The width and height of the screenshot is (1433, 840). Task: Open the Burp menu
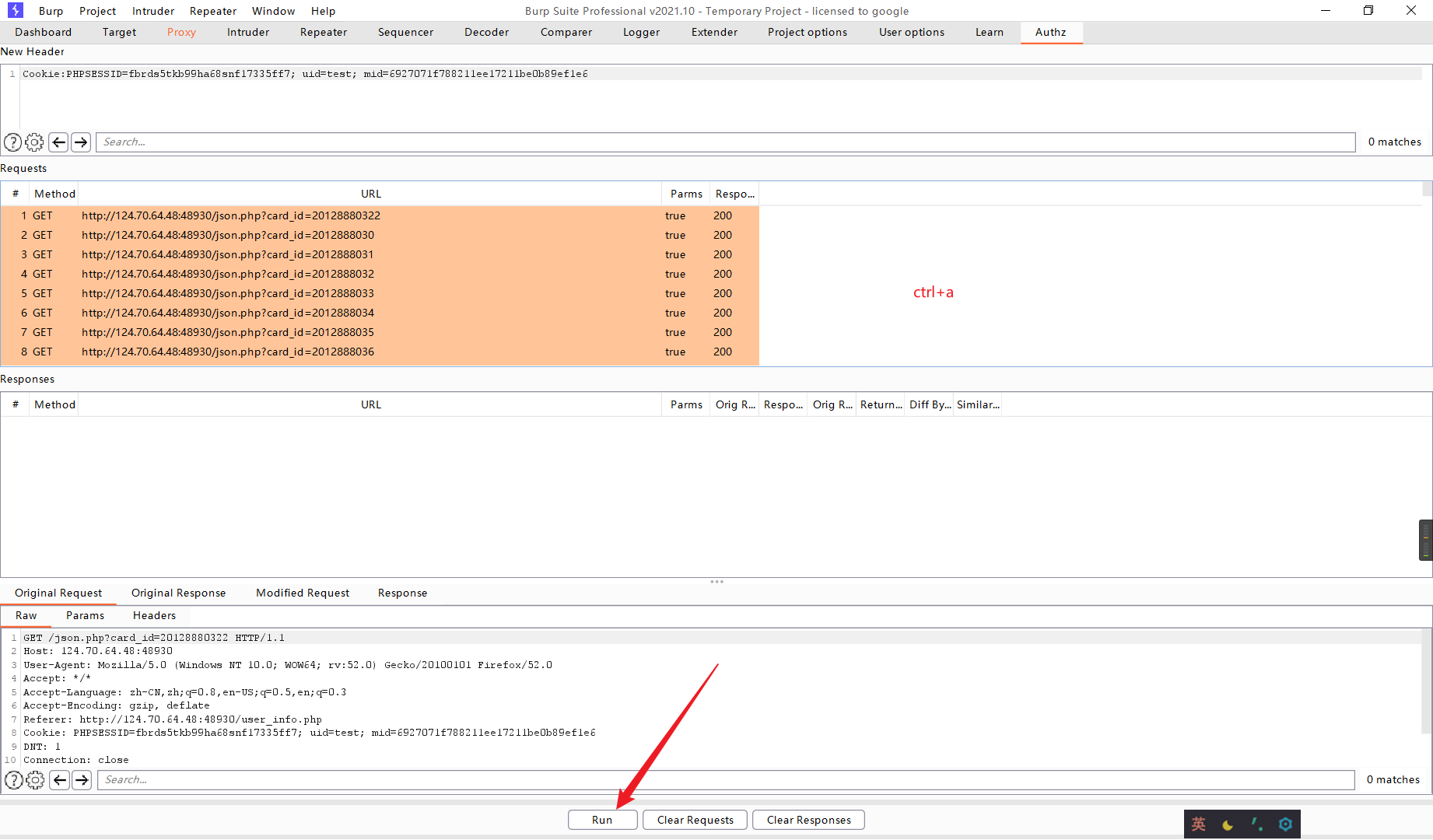[x=51, y=11]
